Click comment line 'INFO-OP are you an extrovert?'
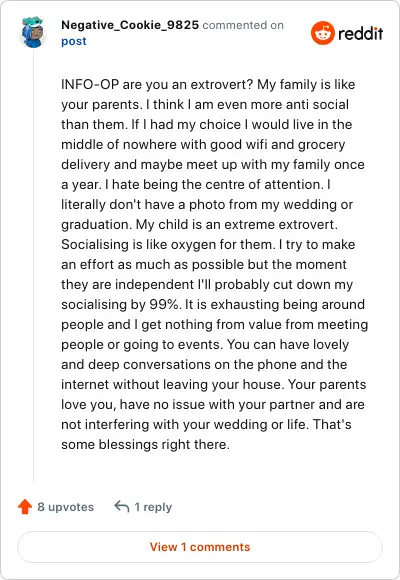The height and width of the screenshot is (580, 400). [208, 84]
